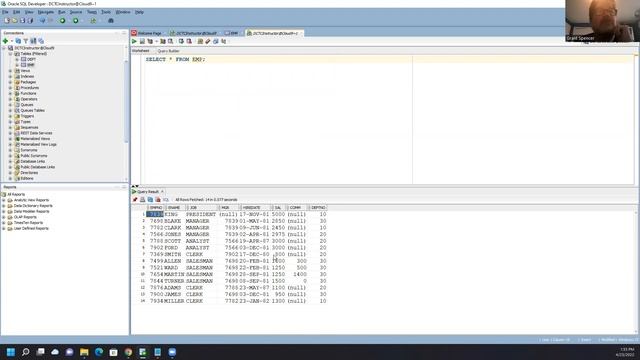Click Clear eraser icon in worksheet toolbar

(x=208, y=41)
